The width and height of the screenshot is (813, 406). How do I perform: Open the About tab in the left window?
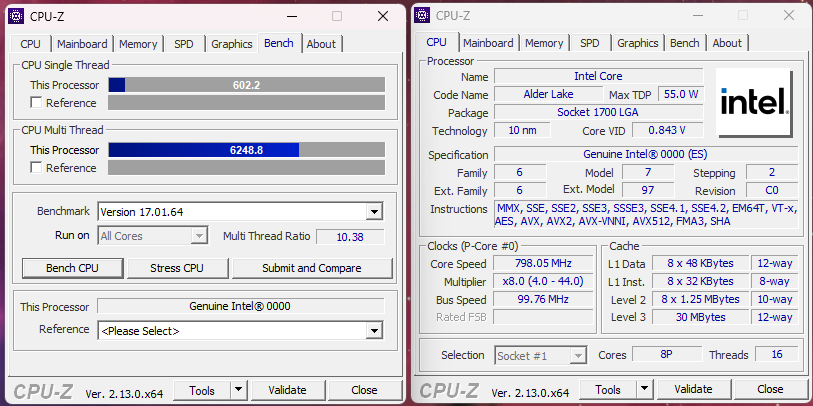(x=321, y=44)
